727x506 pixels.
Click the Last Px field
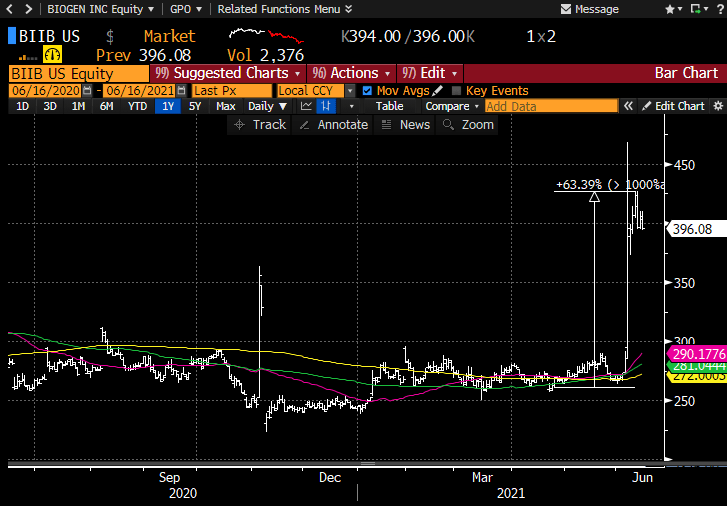click(x=232, y=90)
